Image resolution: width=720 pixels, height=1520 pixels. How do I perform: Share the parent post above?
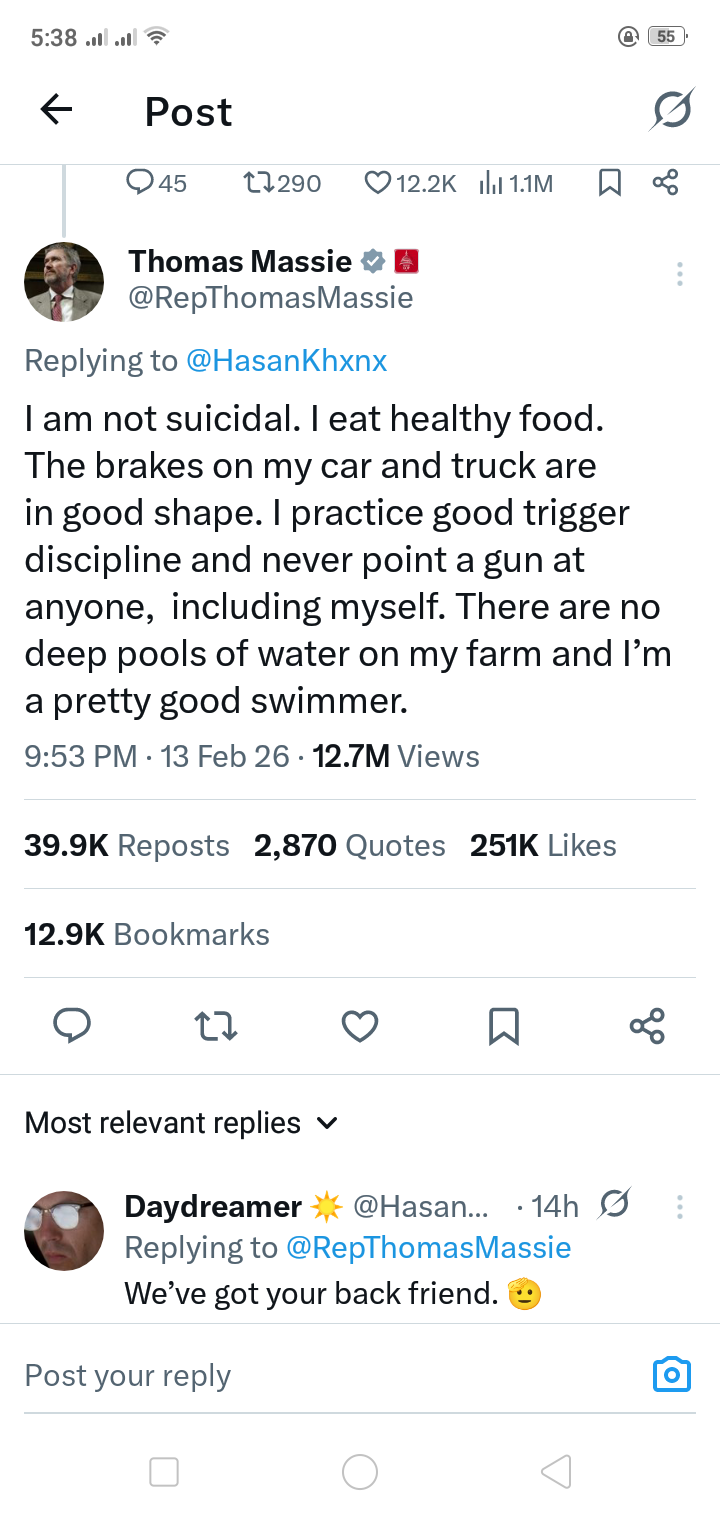point(665,183)
